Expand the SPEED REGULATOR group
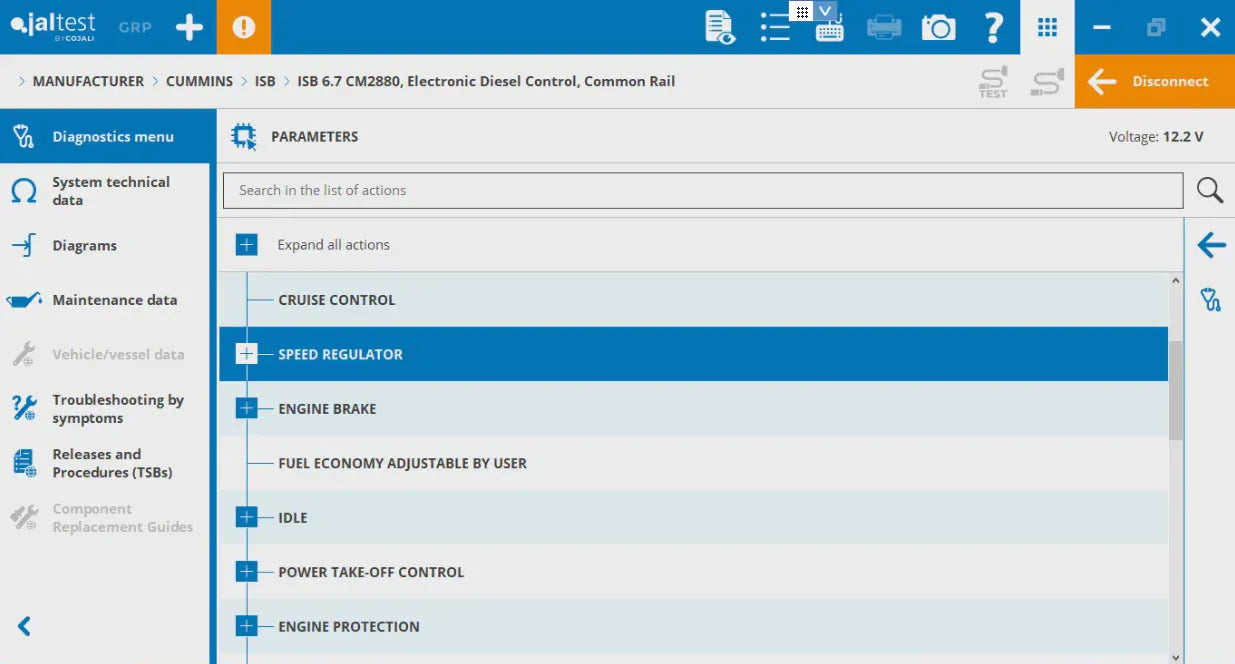1235x664 pixels. 246,354
